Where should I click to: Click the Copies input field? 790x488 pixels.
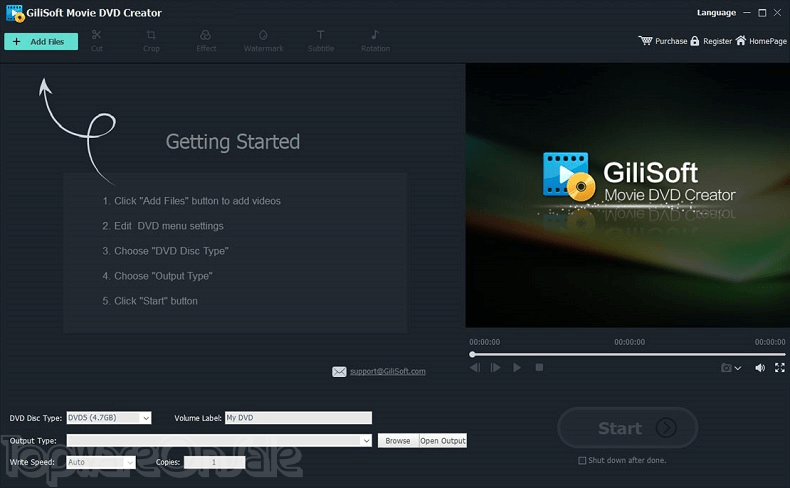(214, 462)
